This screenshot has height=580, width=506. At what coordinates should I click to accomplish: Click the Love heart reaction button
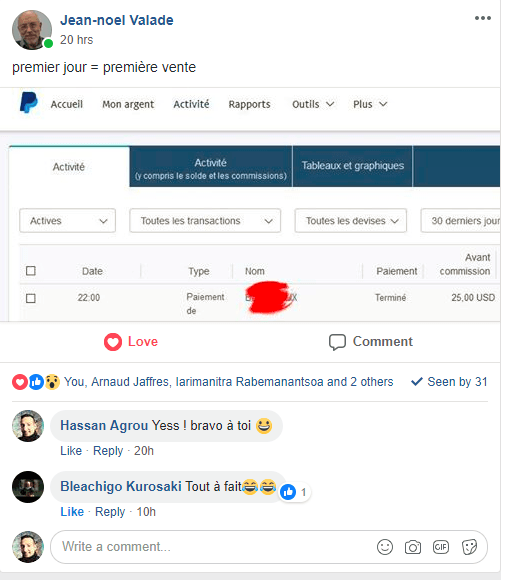point(131,341)
